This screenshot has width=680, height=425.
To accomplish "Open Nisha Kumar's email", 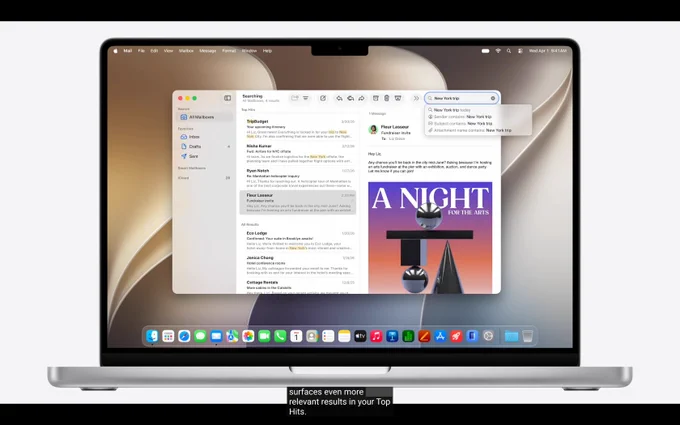I will coord(298,153).
